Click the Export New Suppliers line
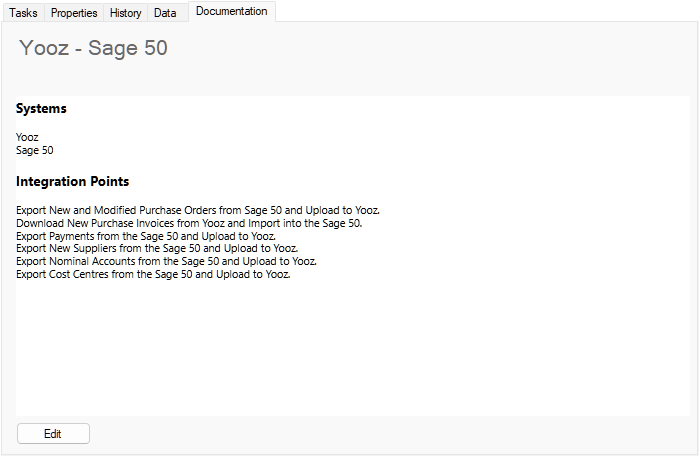 click(x=157, y=248)
